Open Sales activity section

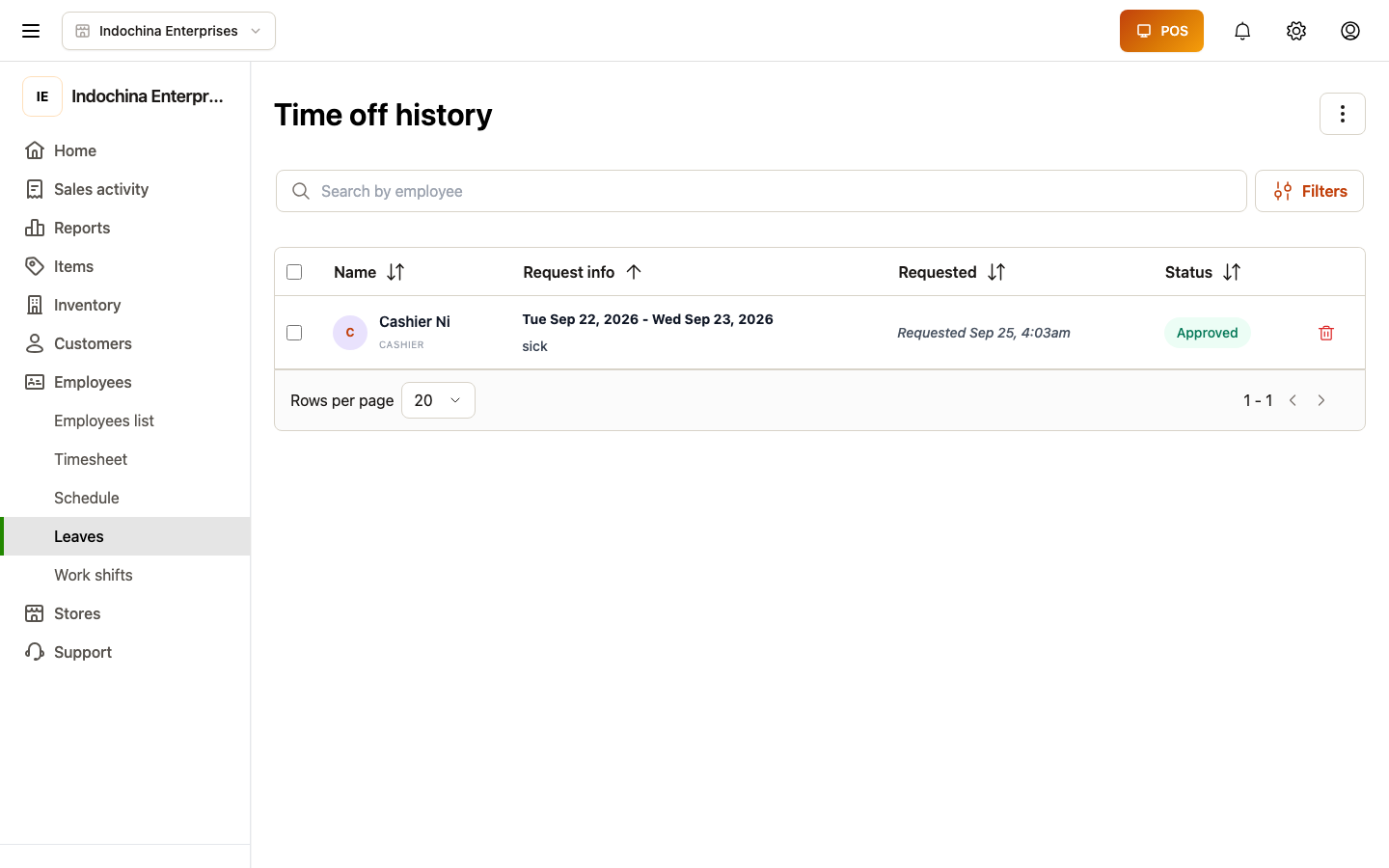point(125,189)
